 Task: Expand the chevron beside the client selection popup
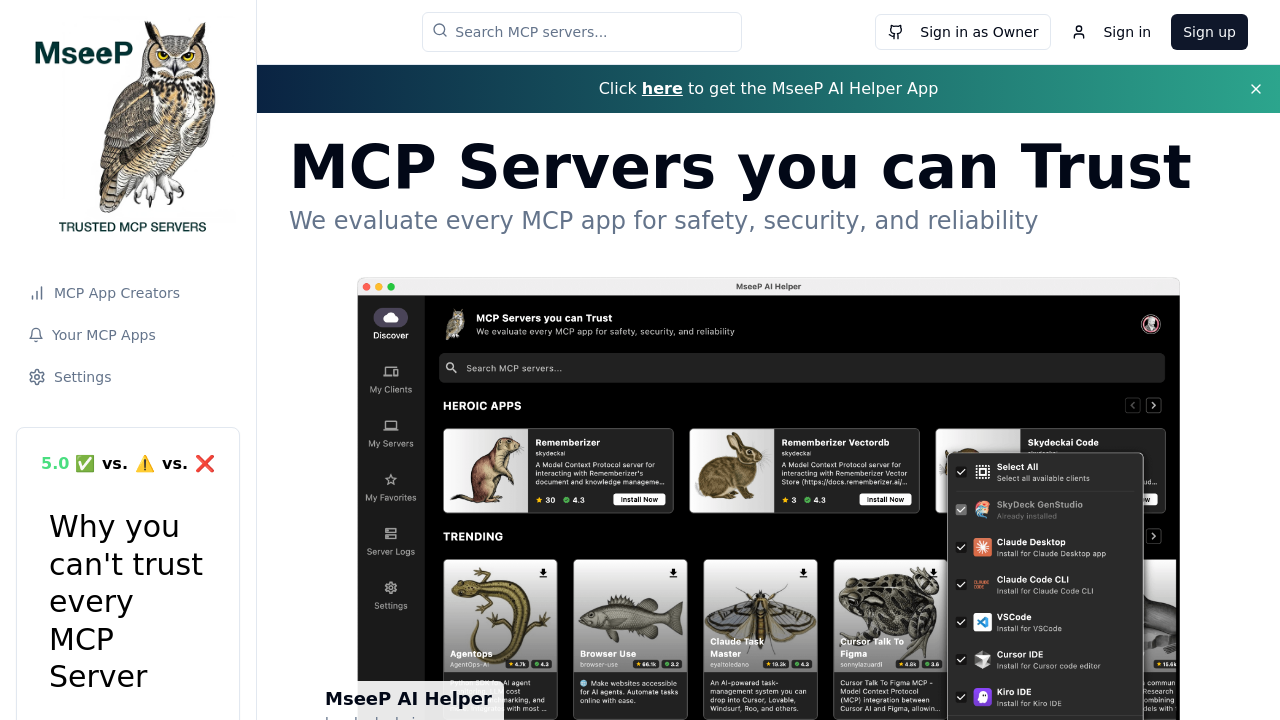1154,536
